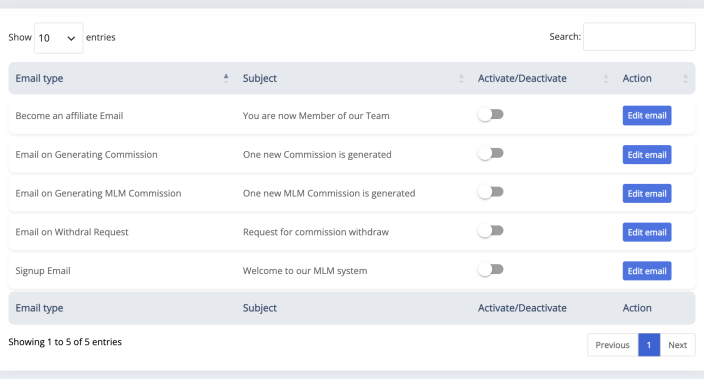The height and width of the screenshot is (379, 704).
Task: Go to Previous page
Action: 612,345
